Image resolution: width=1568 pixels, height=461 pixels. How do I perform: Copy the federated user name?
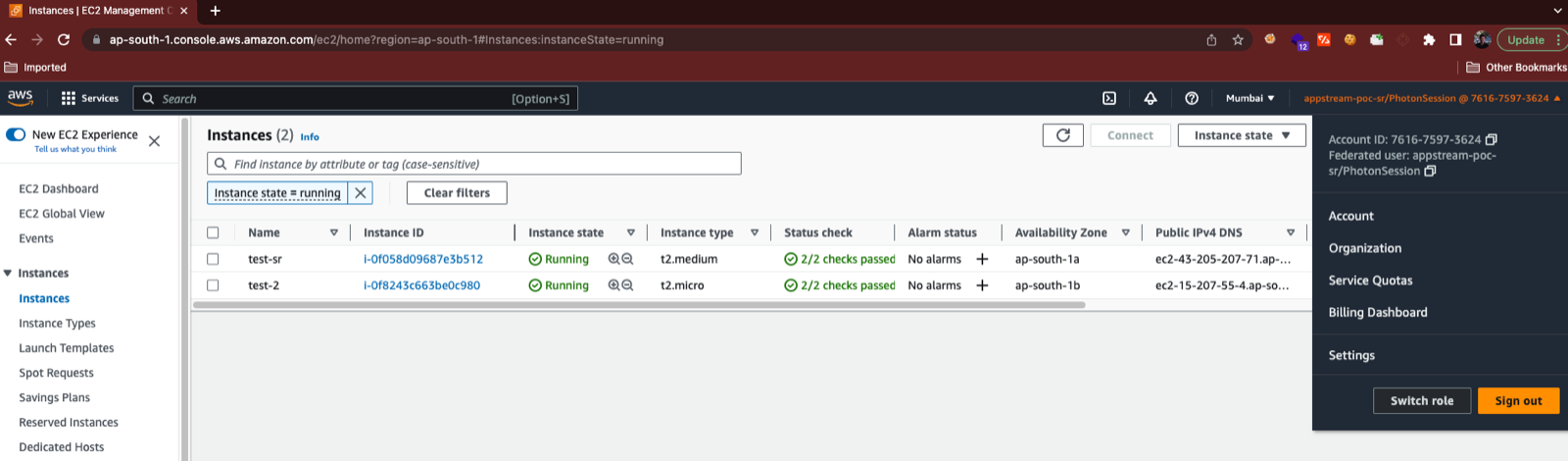(1430, 171)
